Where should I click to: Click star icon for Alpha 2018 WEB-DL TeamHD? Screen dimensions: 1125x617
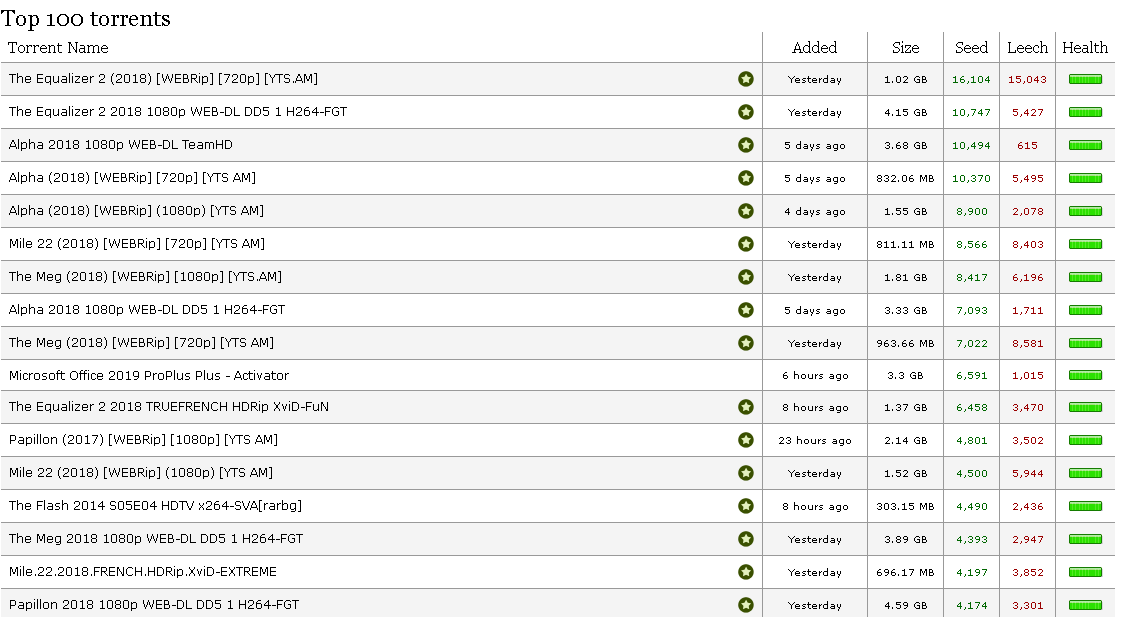(745, 145)
